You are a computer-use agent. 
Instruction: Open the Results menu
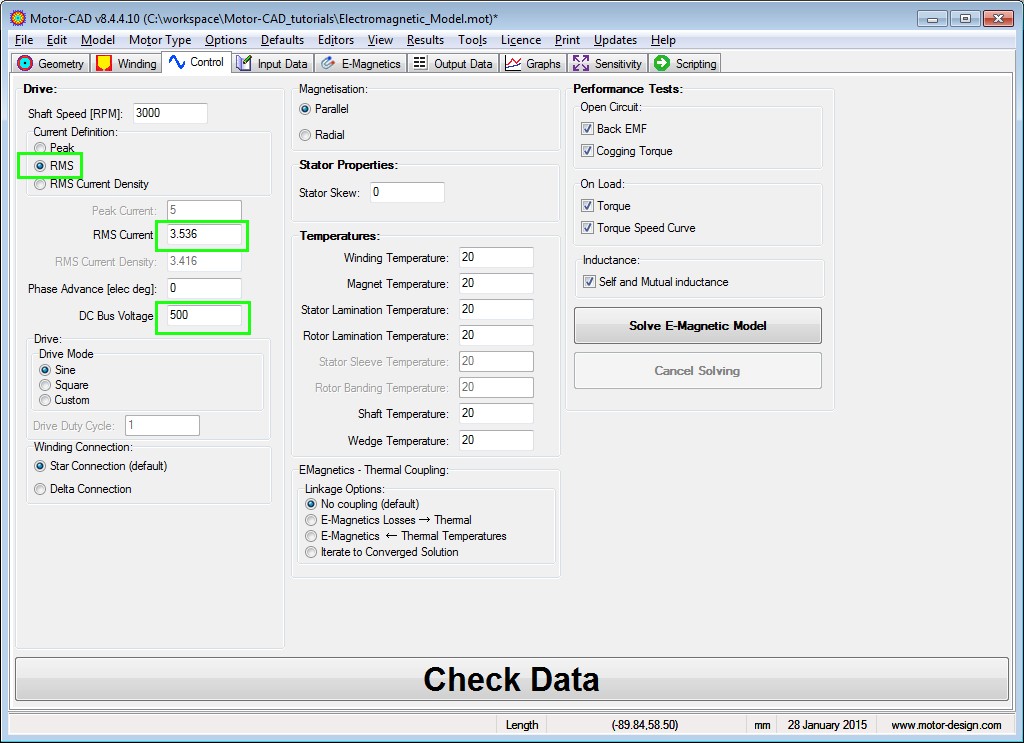tap(425, 40)
